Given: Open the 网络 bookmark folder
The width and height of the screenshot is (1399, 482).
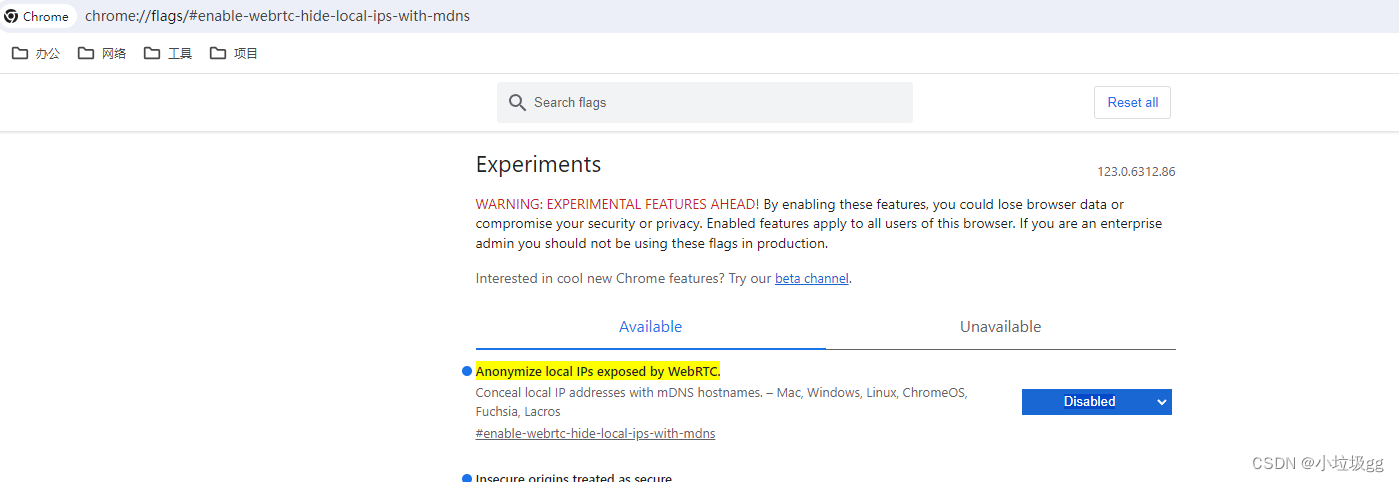Looking at the screenshot, I should (102, 53).
